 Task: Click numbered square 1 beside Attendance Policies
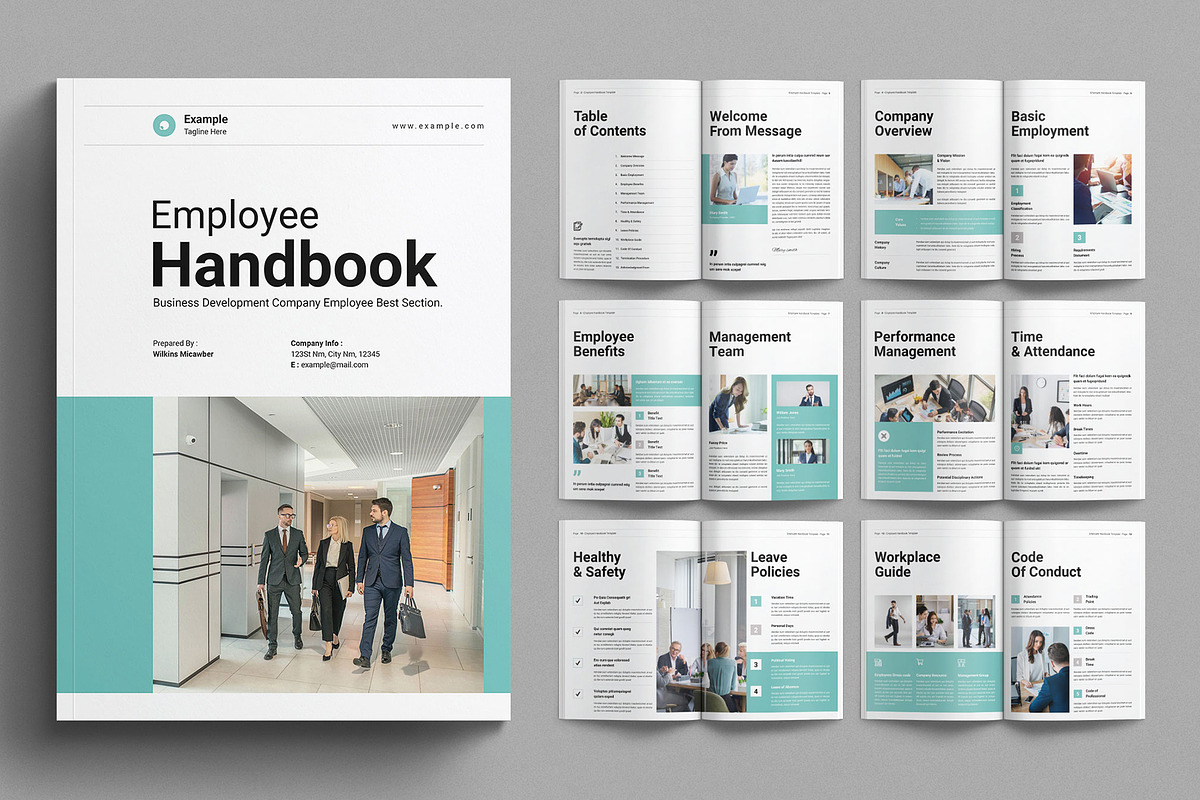[1016, 600]
